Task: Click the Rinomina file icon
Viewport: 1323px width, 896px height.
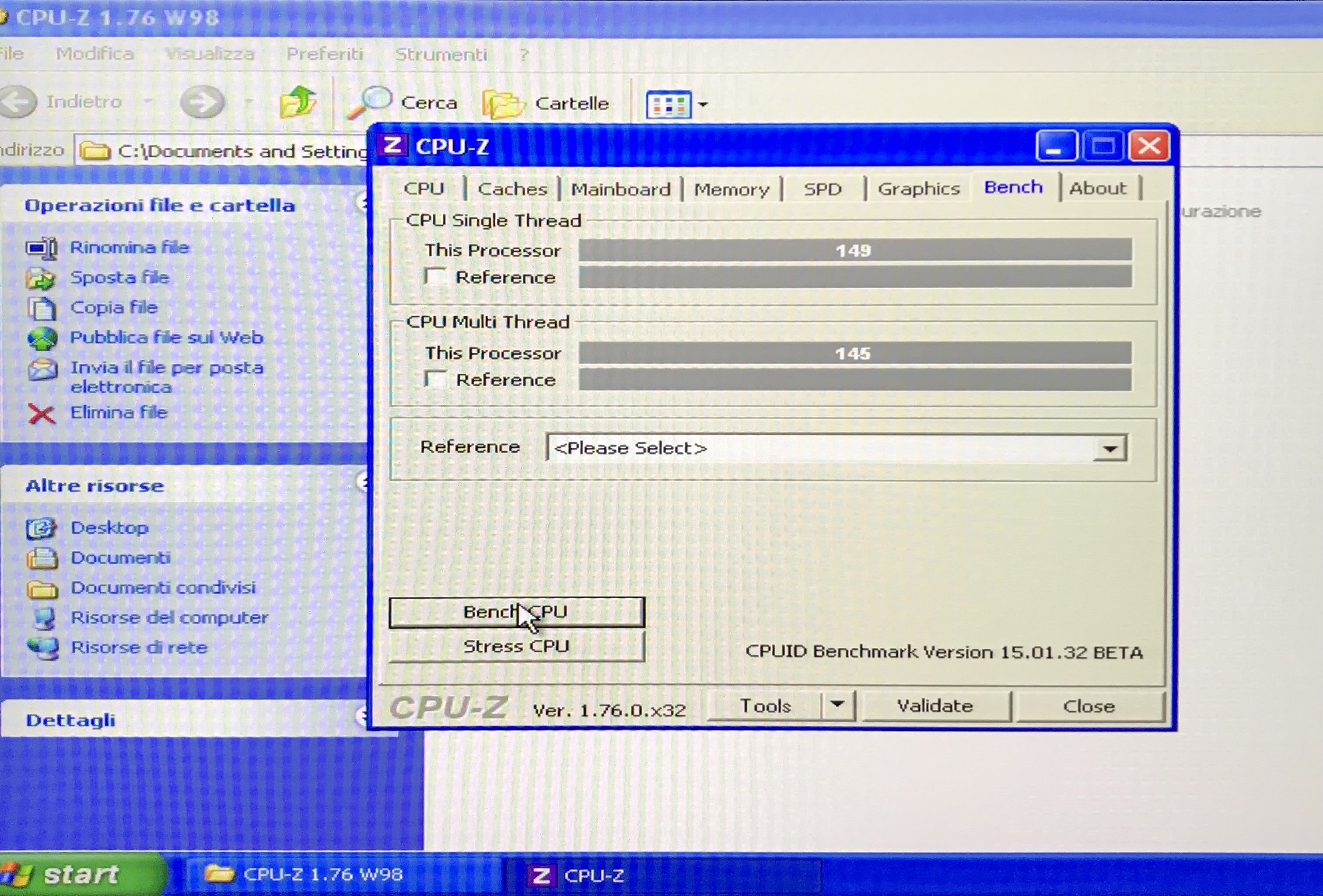Action: [x=41, y=249]
